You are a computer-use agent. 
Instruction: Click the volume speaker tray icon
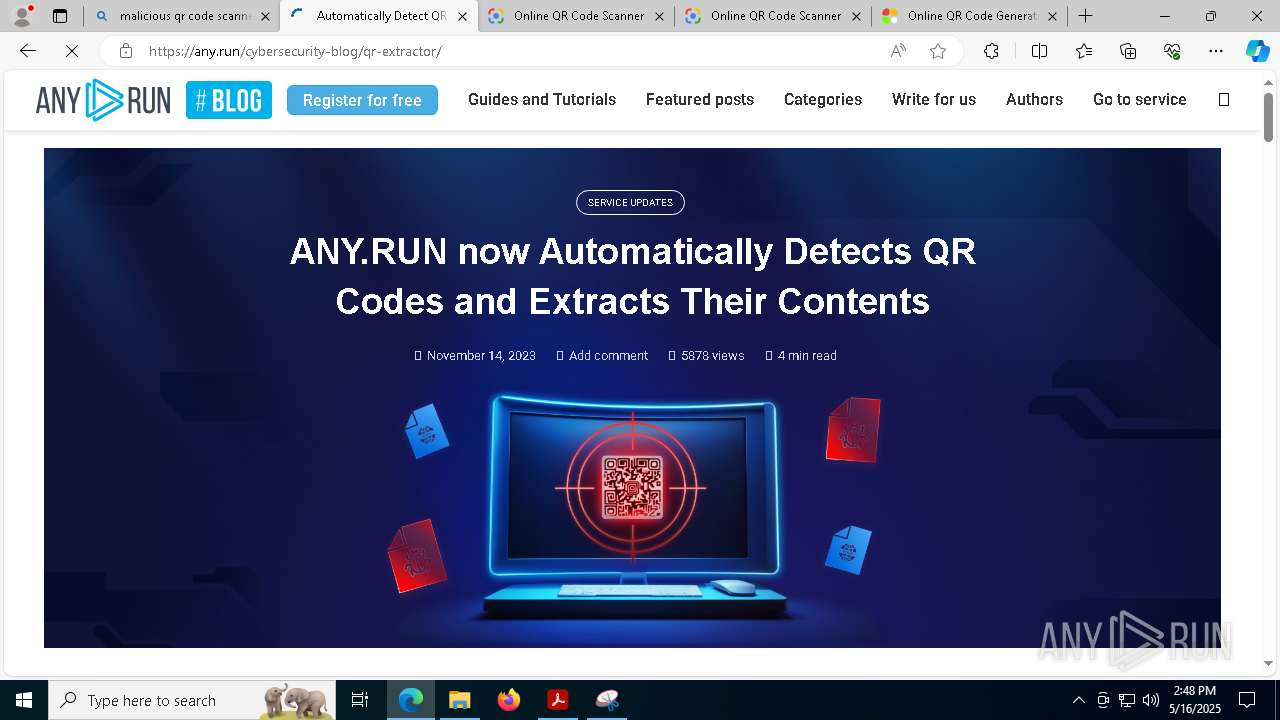1151,700
